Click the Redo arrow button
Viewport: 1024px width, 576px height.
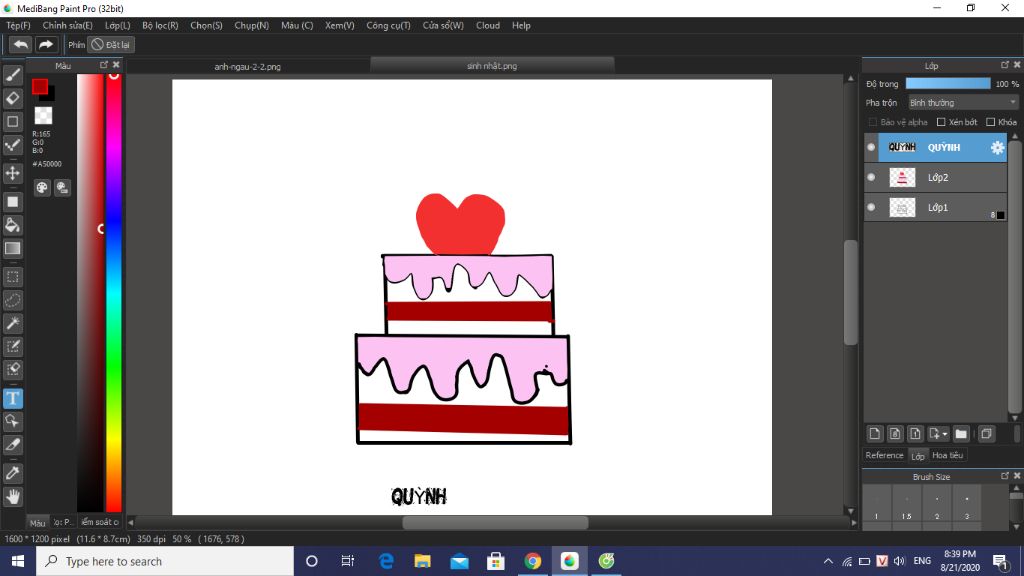pyautogui.click(x=46, y=44)
